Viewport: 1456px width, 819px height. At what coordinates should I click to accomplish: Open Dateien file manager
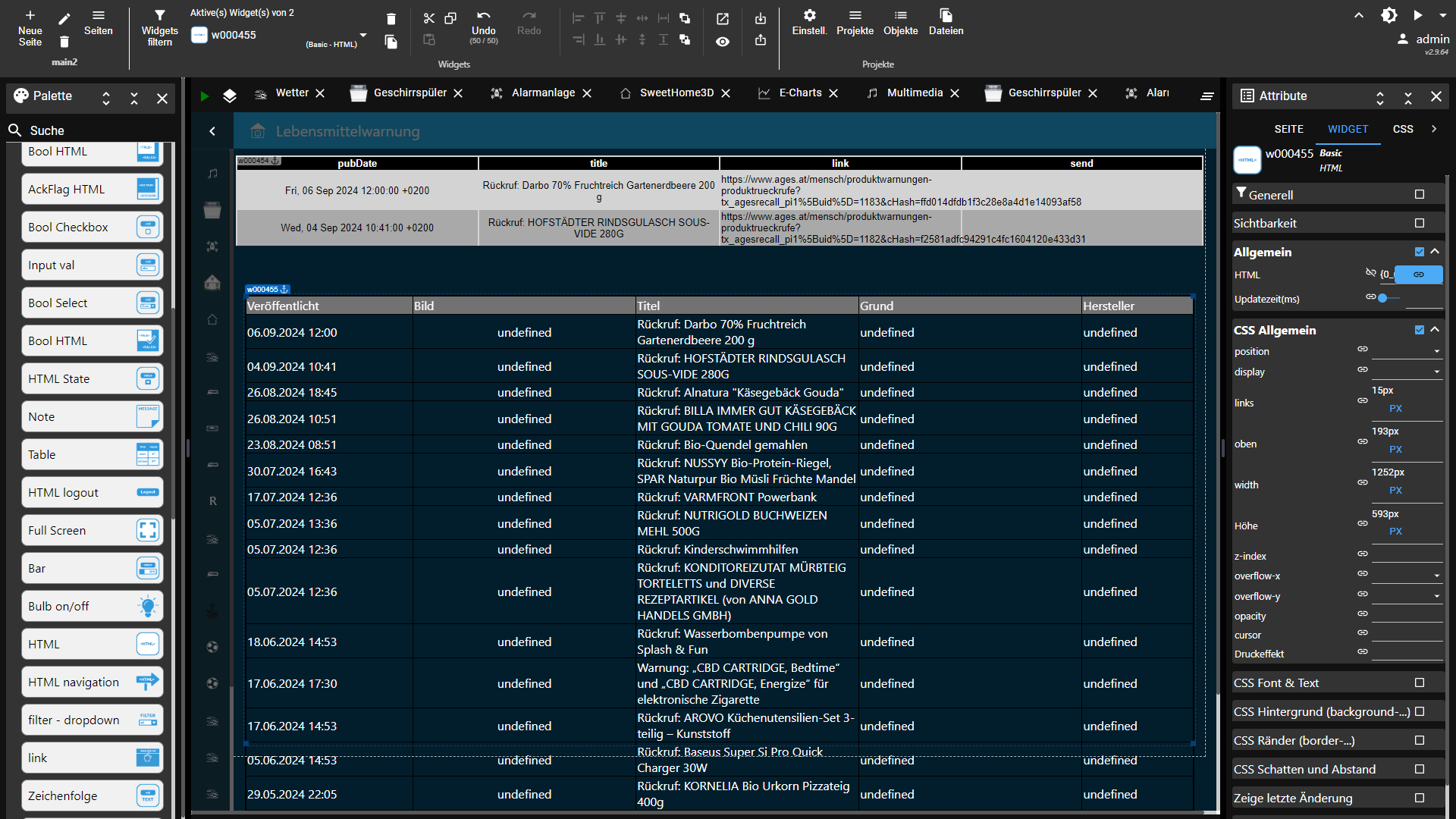click(x=946, y=15)
